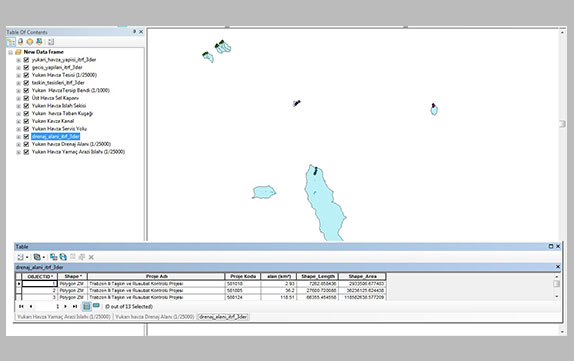The width and height of the screenshot is (574, 361).
Task: Click alan (km²) column header
Action: 279,276
